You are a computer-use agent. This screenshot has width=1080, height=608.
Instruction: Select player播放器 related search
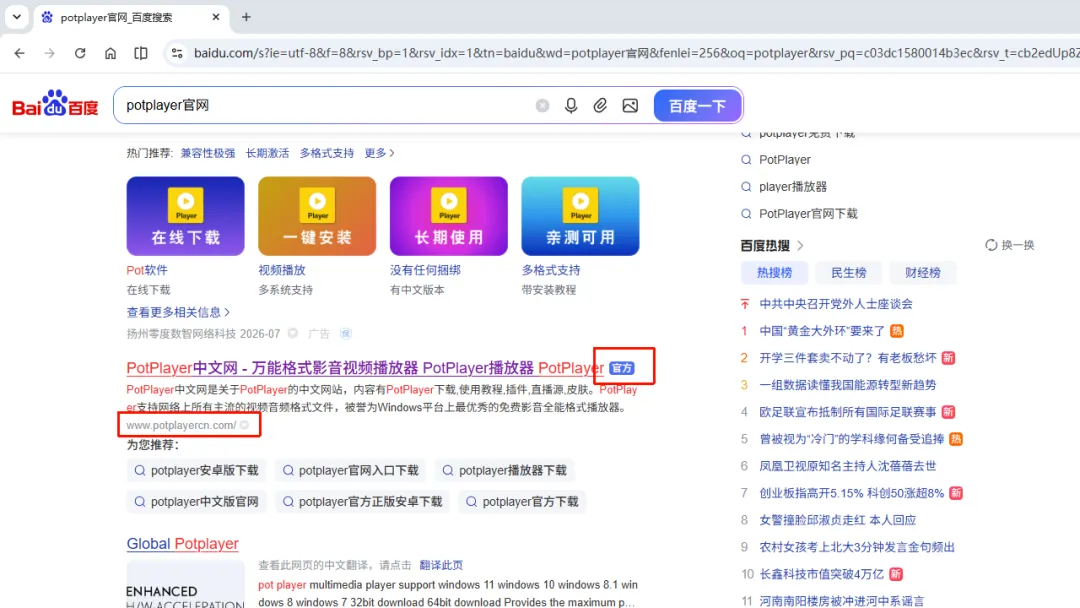793,187
